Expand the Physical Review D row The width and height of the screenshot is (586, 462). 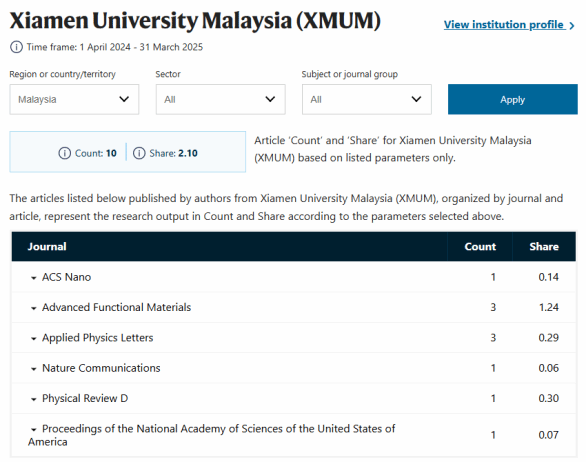tap(34, 399)
